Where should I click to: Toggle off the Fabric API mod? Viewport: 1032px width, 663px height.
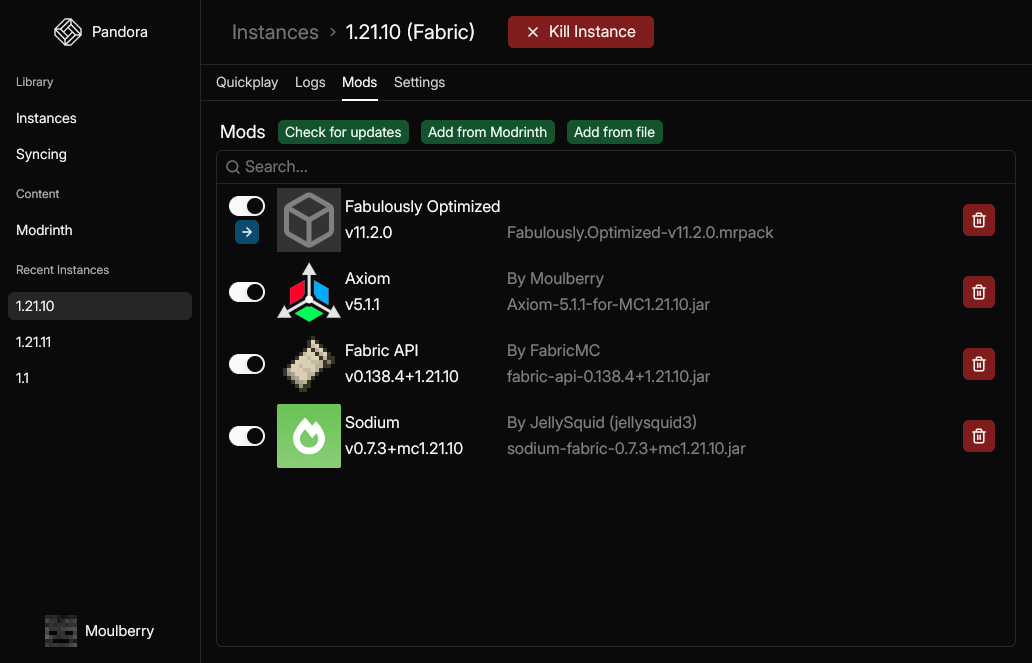(247, 364)
